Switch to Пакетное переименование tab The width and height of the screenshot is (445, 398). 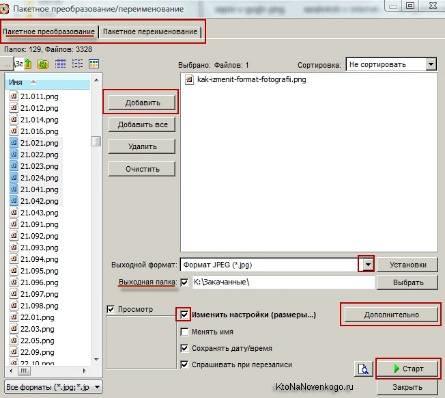[150, 32]
